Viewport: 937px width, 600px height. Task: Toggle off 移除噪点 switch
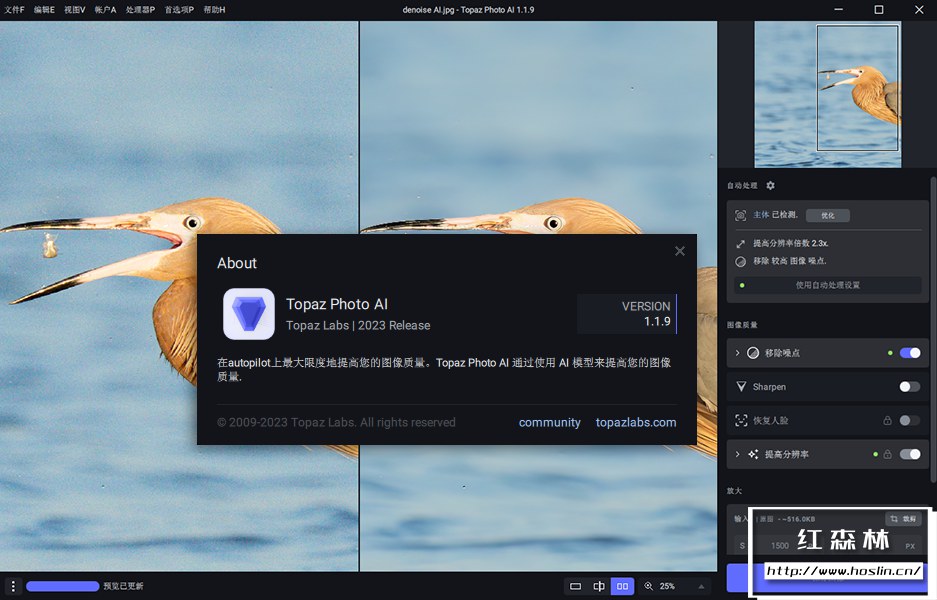point(910,353)
